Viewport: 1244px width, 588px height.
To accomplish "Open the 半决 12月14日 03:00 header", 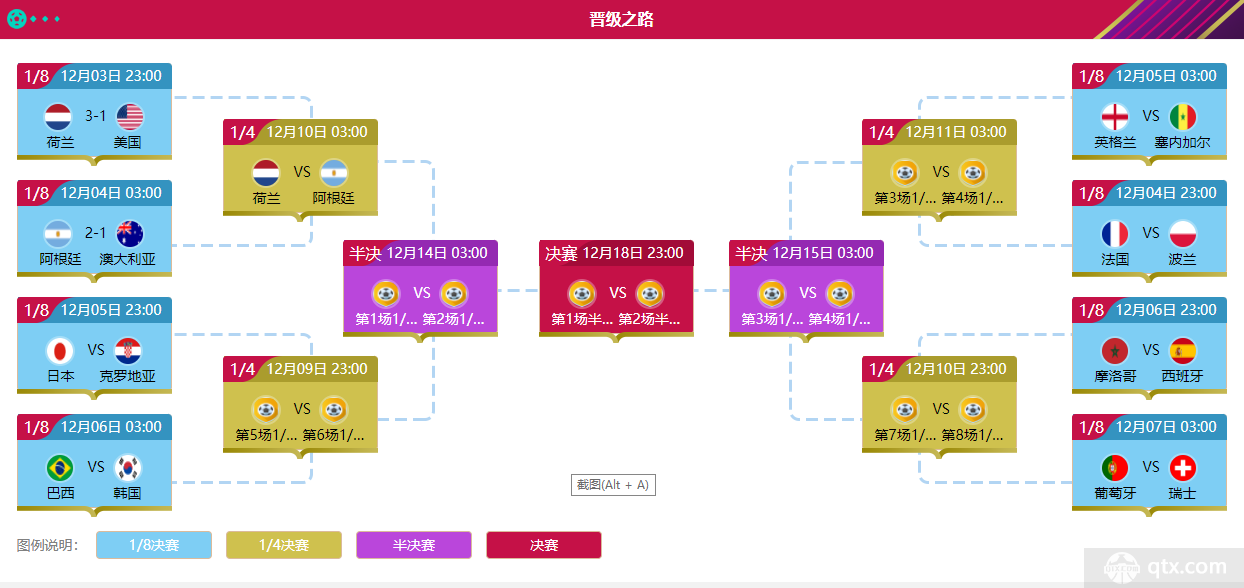I will (420, 253).
